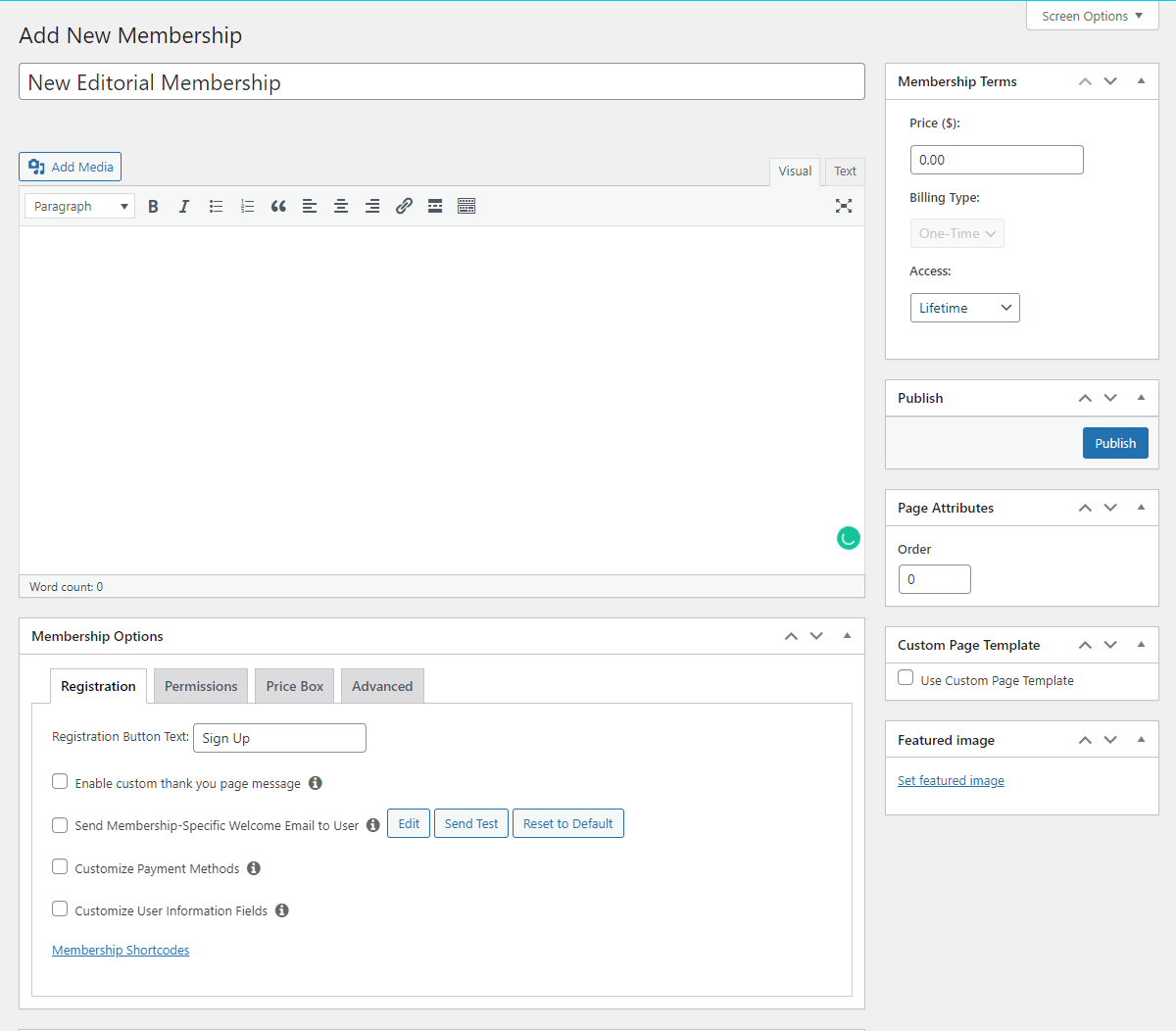Enter distraction-free fullscreen mode
Screen dimensions: 1176x1031
tap(843, 206)
